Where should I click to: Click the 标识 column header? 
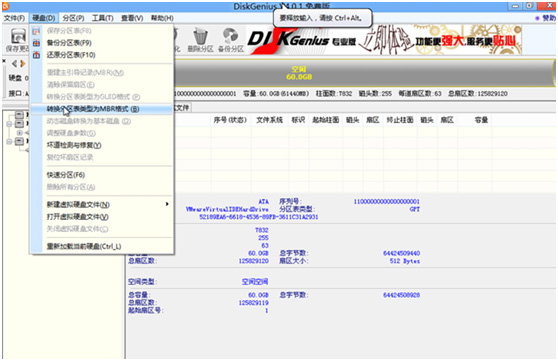298,120
